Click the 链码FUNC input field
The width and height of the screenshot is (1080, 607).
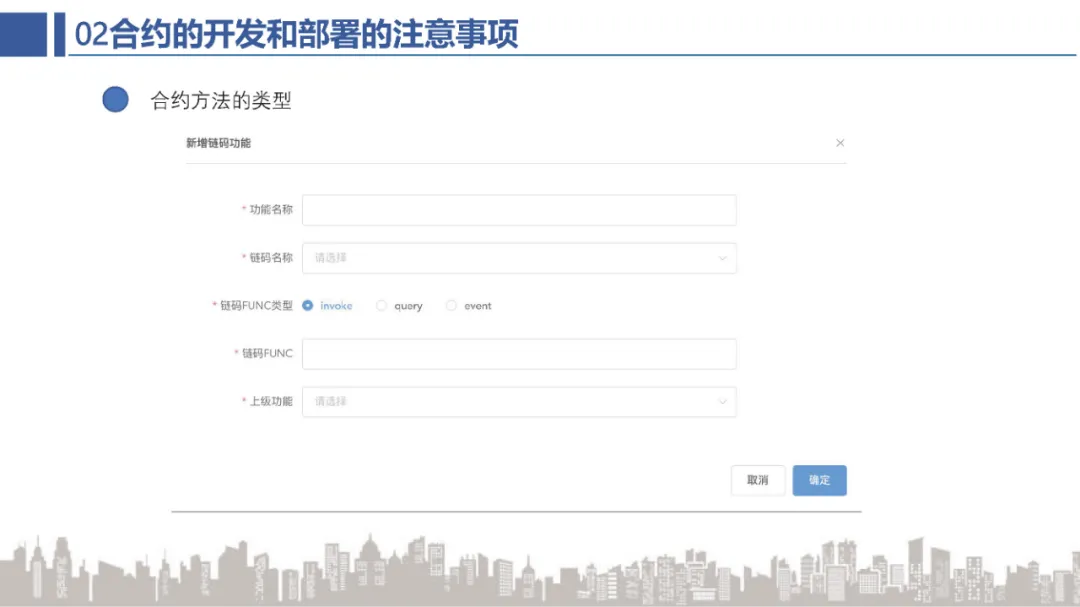coord(519,353)
